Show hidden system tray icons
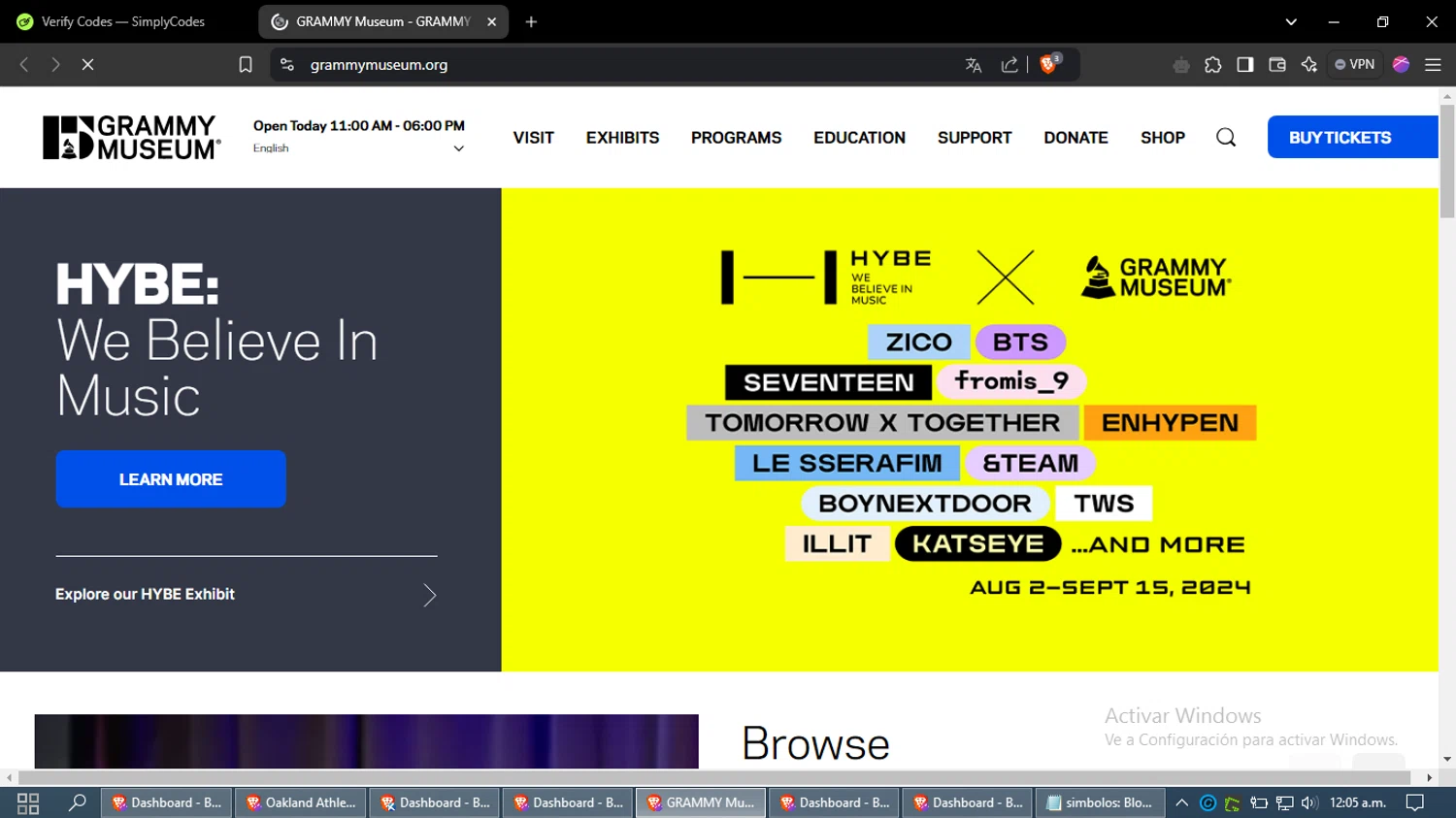This screenshot has width=1456, height=818. pos(1181,802)
